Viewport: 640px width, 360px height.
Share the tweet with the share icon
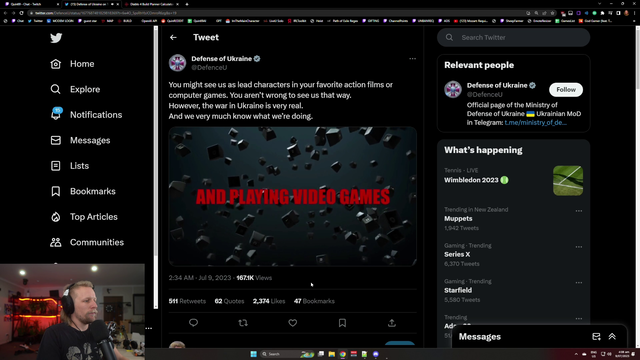click(392, 323)
